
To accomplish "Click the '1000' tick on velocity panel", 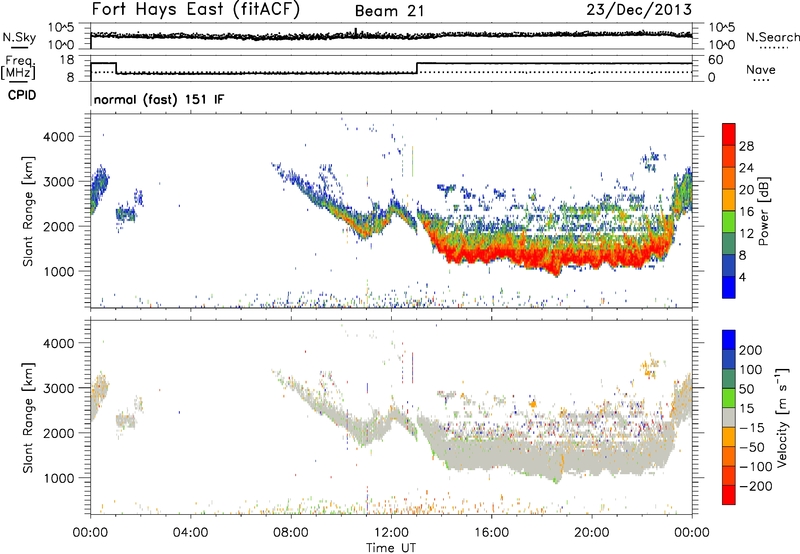I will pos(59,478).
